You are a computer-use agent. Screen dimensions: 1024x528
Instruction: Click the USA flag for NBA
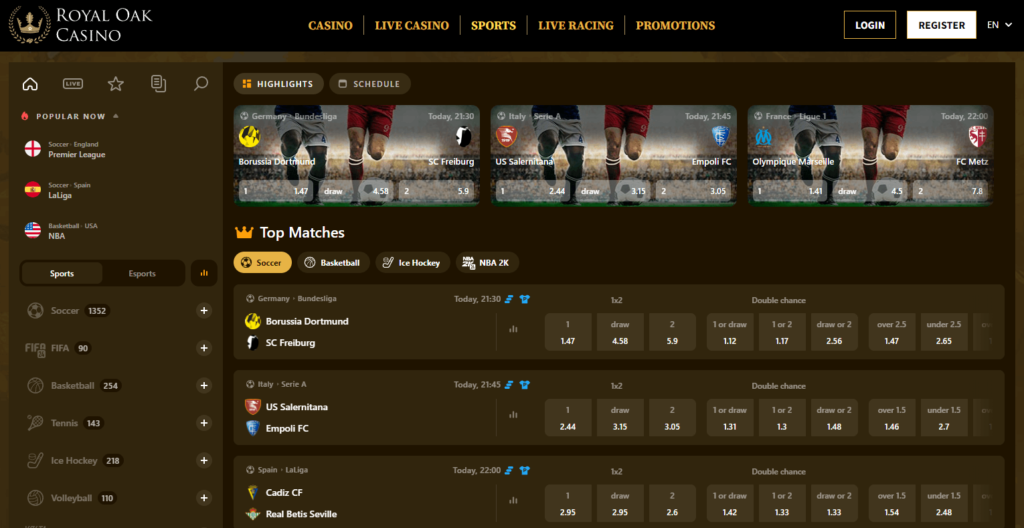pos(33,230)
